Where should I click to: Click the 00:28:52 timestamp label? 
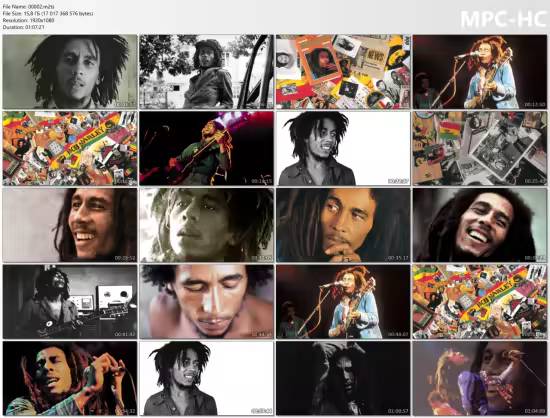125,258
